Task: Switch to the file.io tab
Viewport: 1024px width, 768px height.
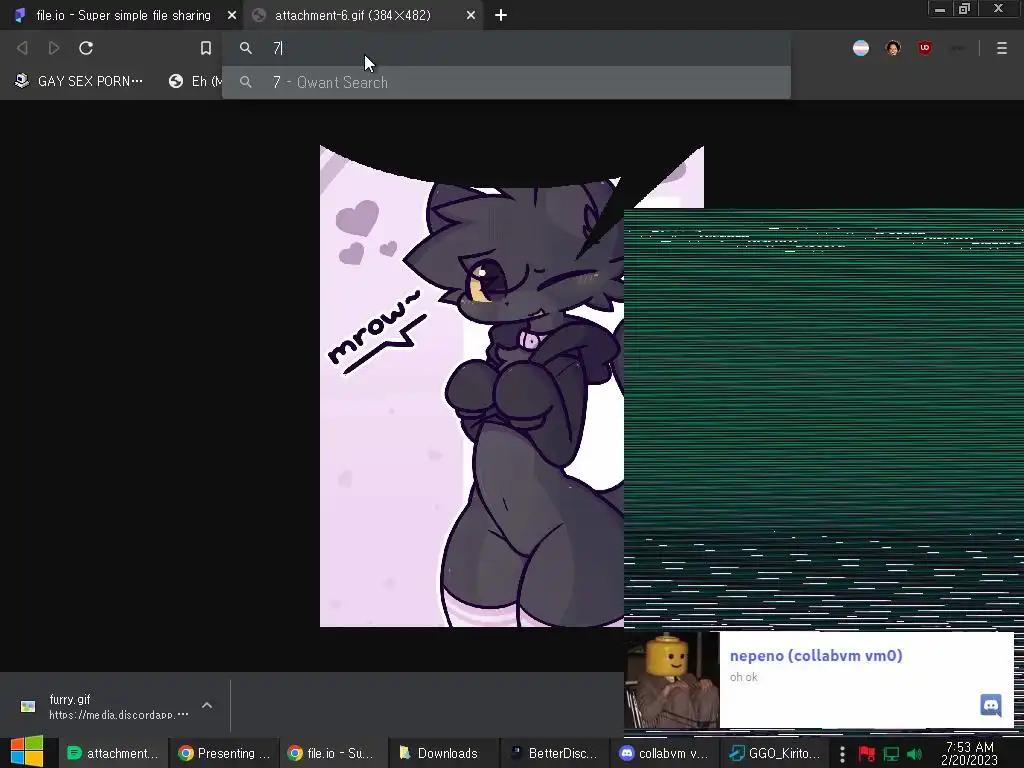Action: click(122, 15)
